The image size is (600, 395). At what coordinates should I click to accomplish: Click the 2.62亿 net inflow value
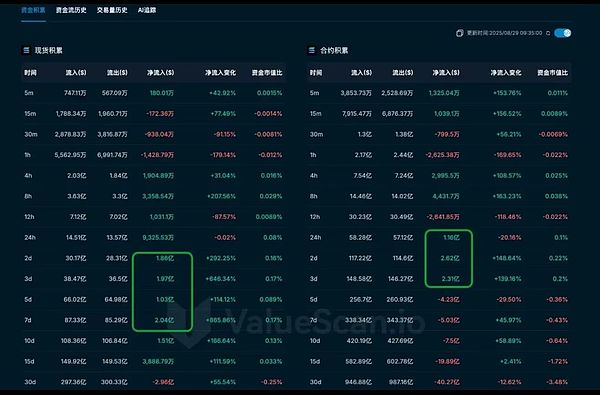(x=450, y=258)
